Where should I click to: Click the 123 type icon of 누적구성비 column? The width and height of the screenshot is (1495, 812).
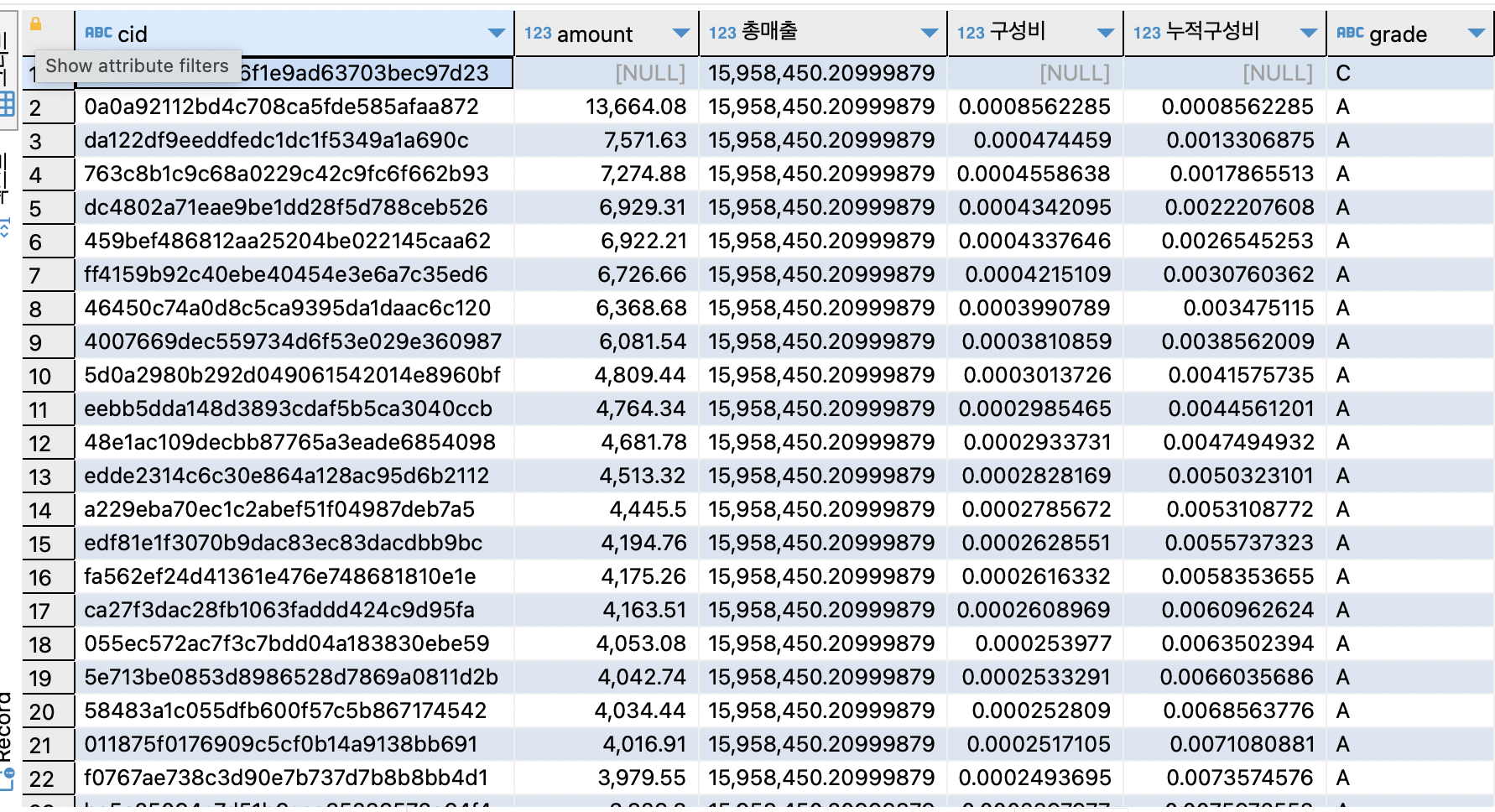click(x=1147, y=33)
